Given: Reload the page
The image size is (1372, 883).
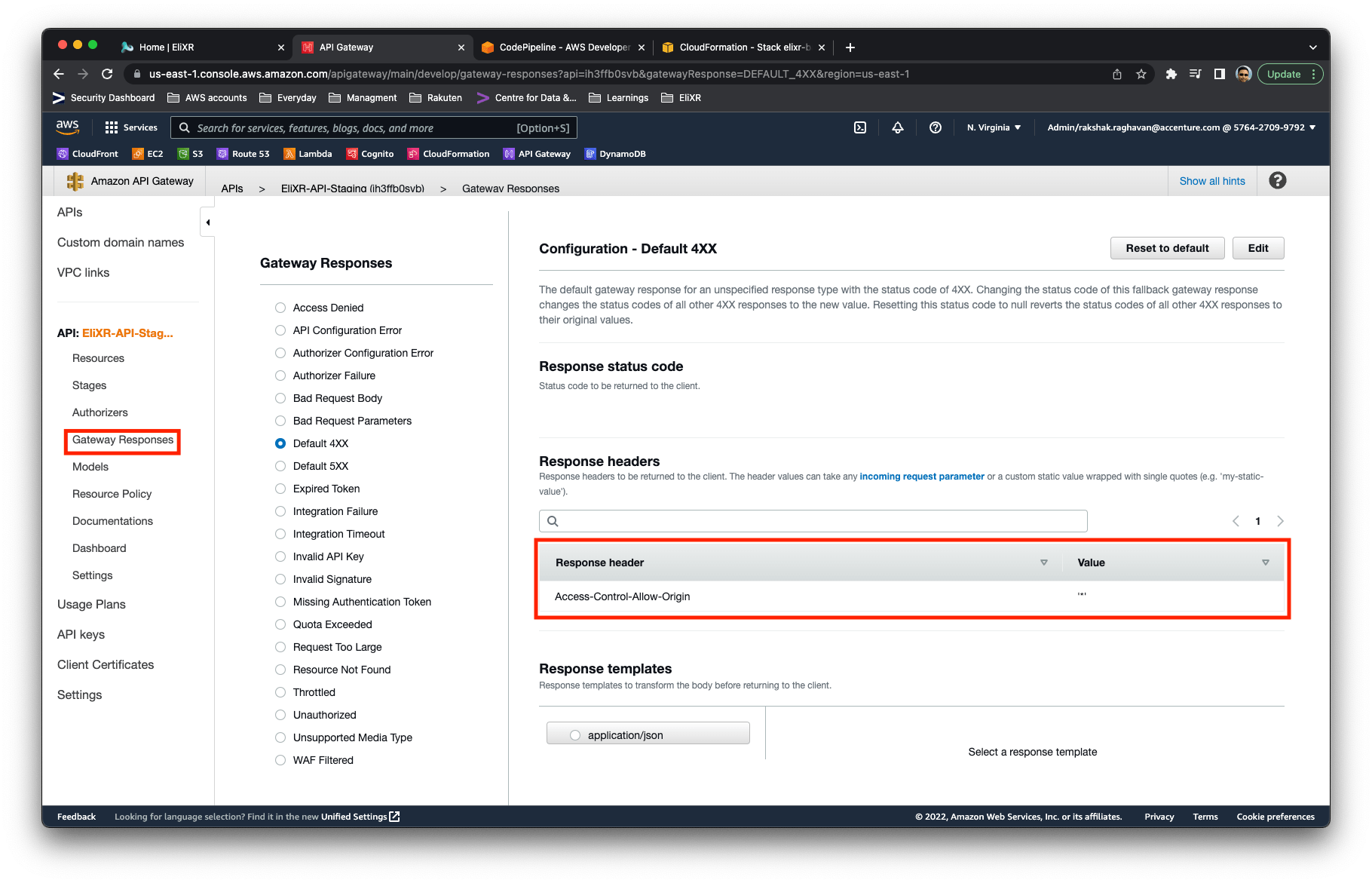Looking at the screenshot, I should point(107,74).
